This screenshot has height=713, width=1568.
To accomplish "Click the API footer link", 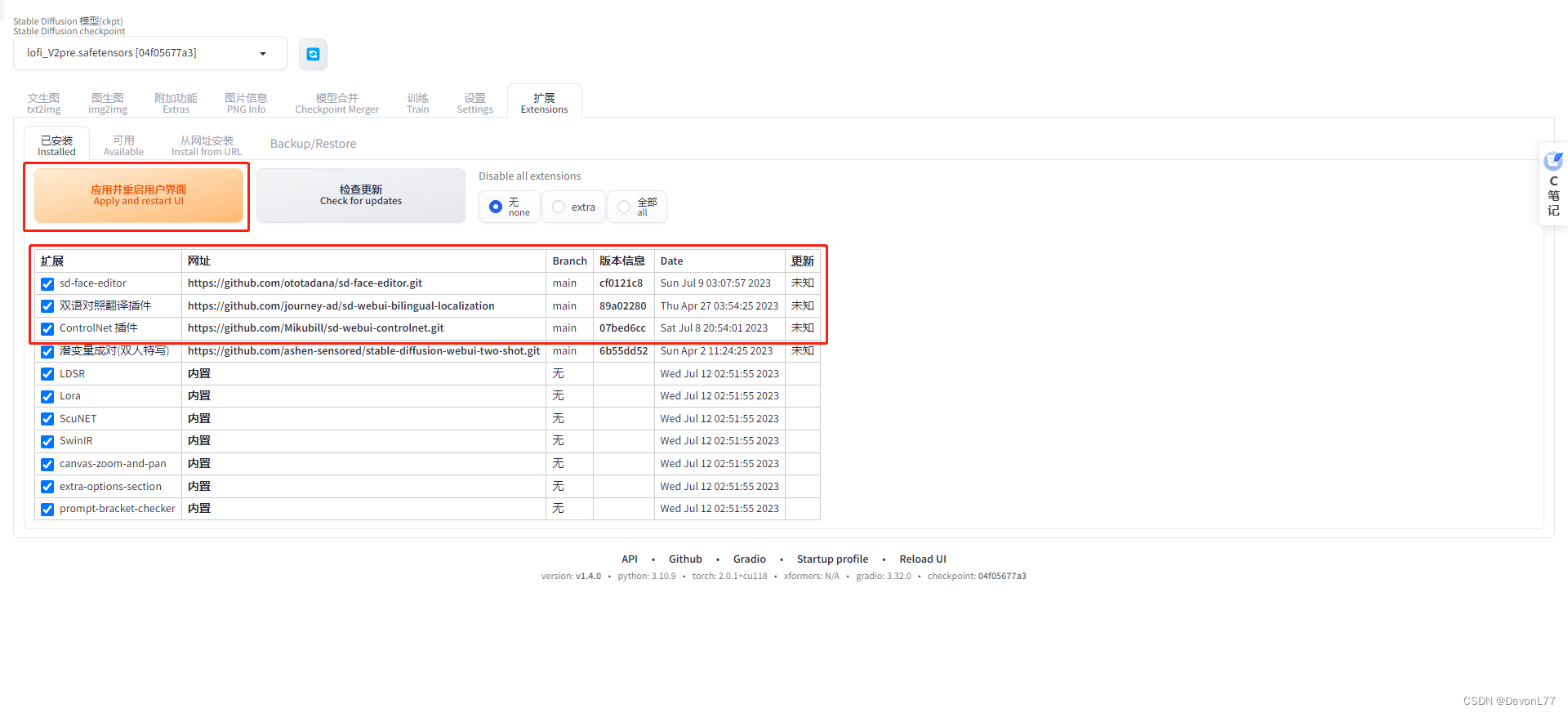I will coord(630,559).
